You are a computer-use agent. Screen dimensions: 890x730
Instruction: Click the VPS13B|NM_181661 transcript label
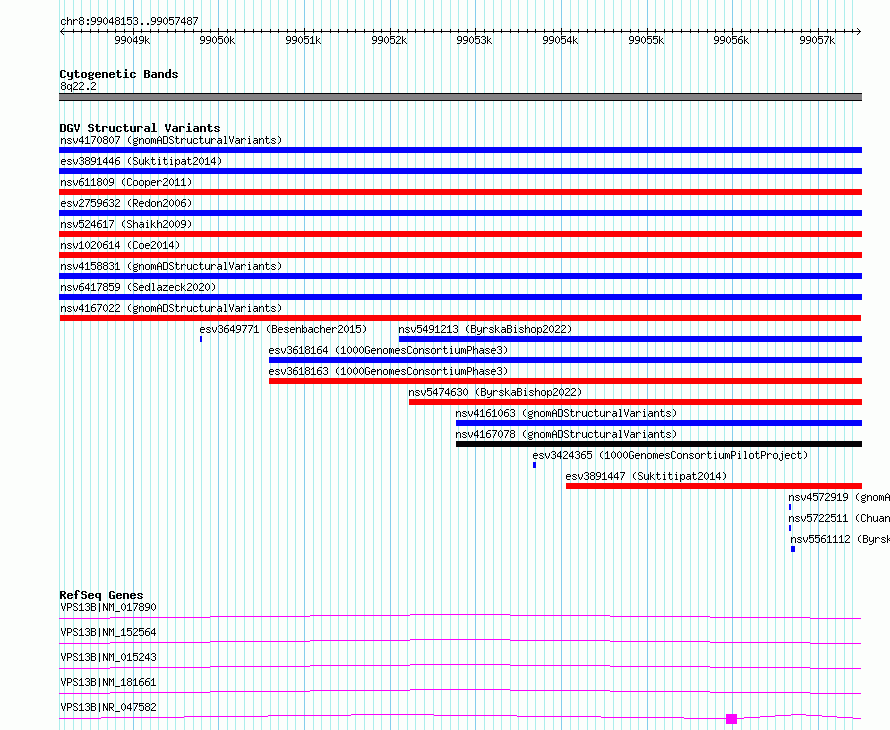coord(108,682)
